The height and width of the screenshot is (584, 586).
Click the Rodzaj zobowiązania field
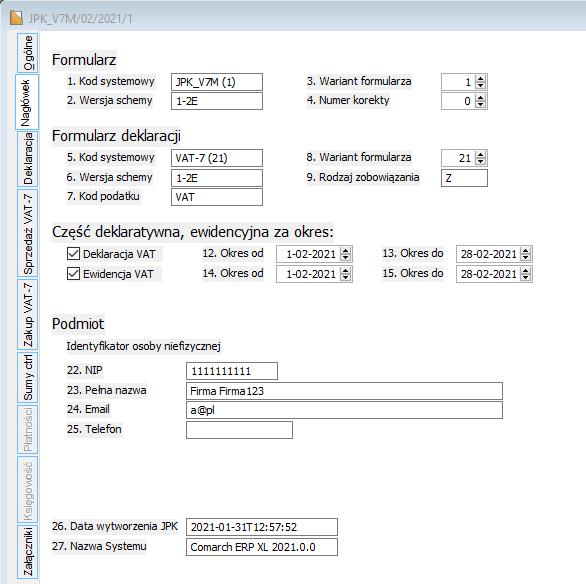click(464, 178)
